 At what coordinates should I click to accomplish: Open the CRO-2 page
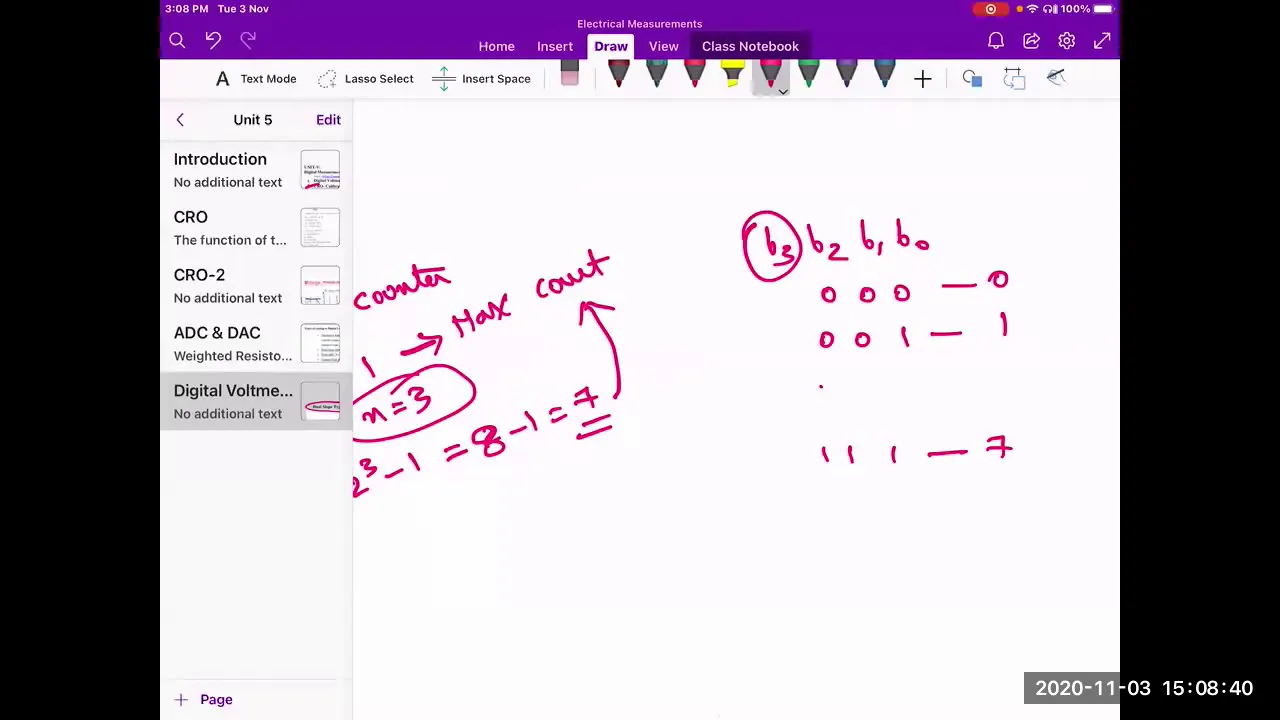tap(256, 286)
